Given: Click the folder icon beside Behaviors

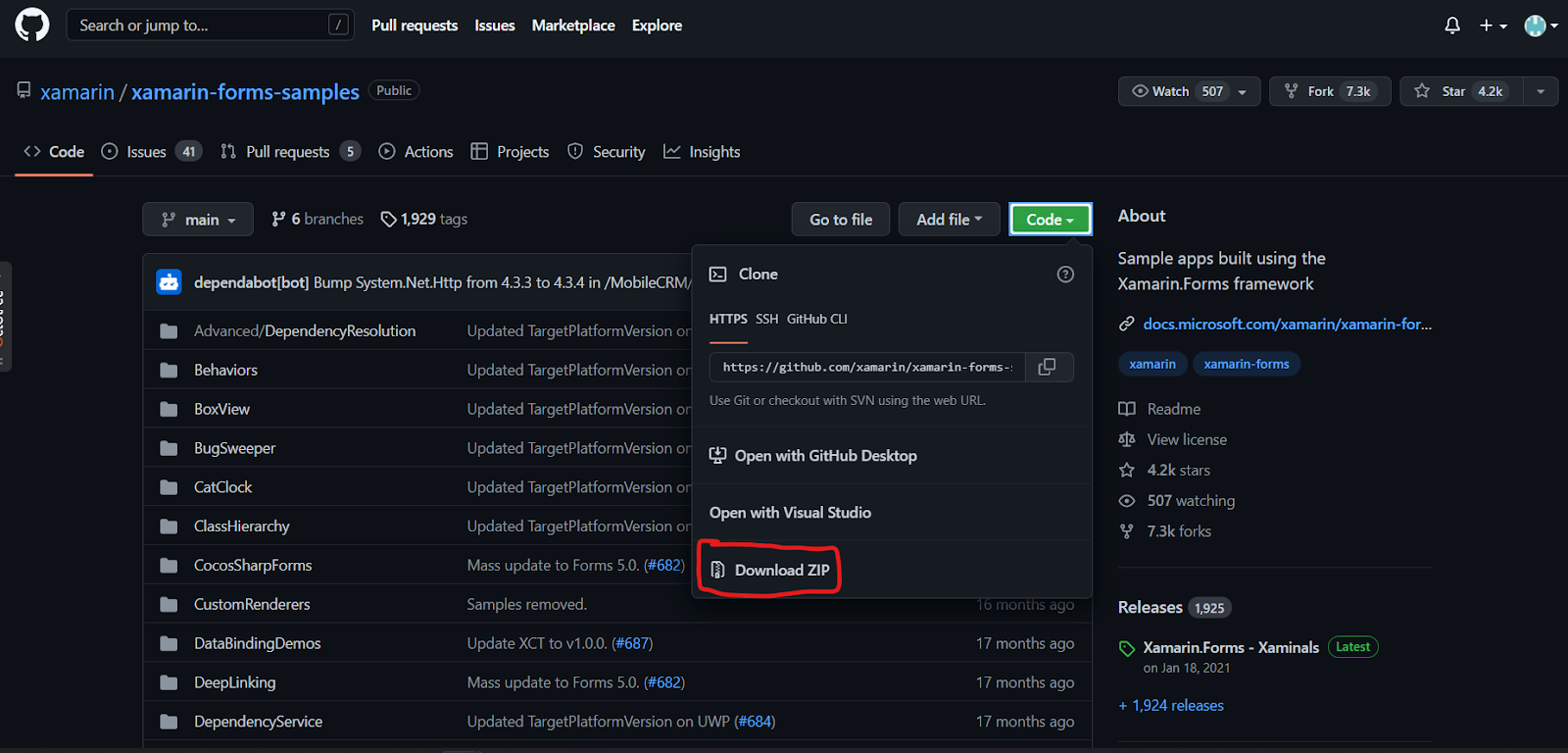Looking at the screenshot, I should 169,371.
